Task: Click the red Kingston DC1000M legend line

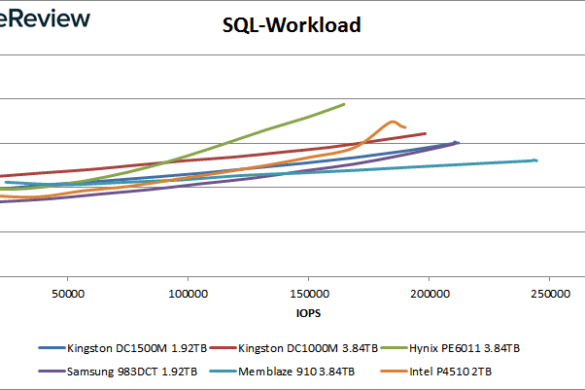Action: pyautogui.click(x=223, y=348)
